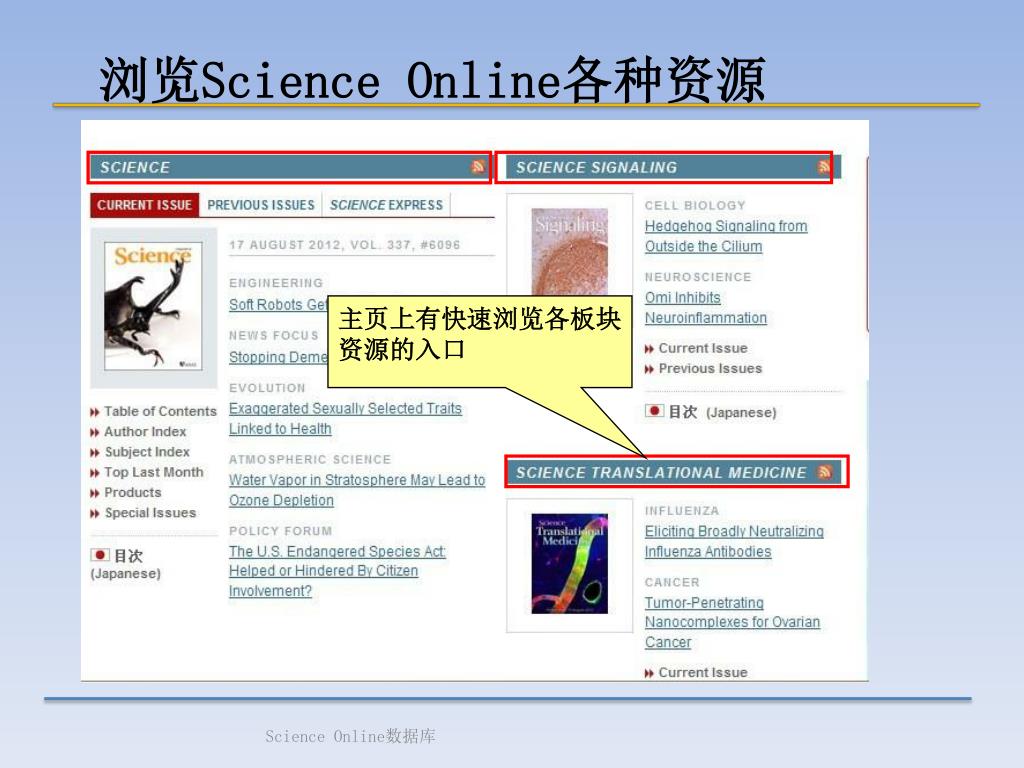Viewport: 1024px width, 768px height.
Task: Click the RSS icon in Science Signaling header
Action: [824, 167]
